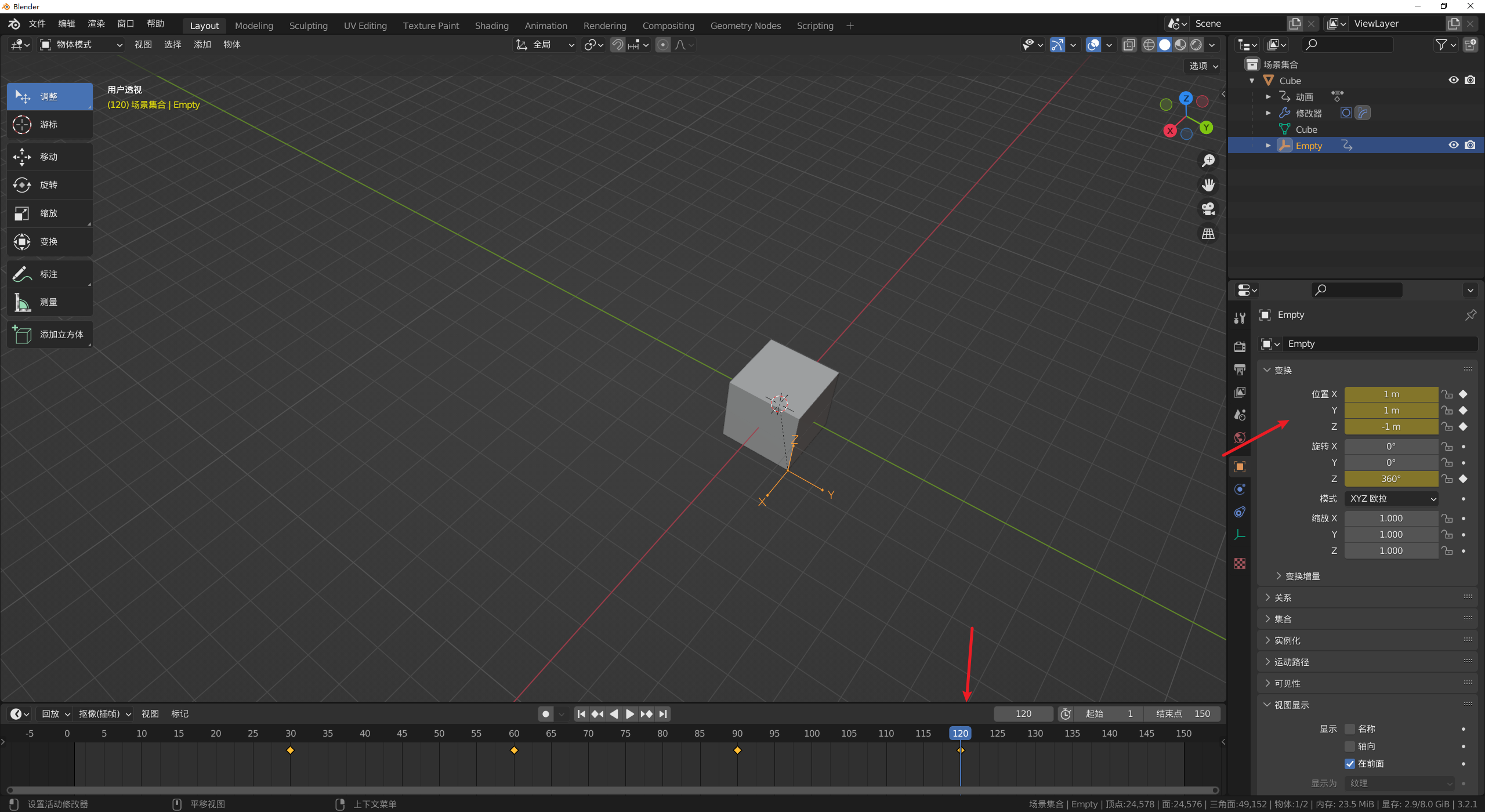Open the XYZ 欧拉 rotation mode dropdown
This screenshot has width=1485, height=812.
tap(1391, 499)
